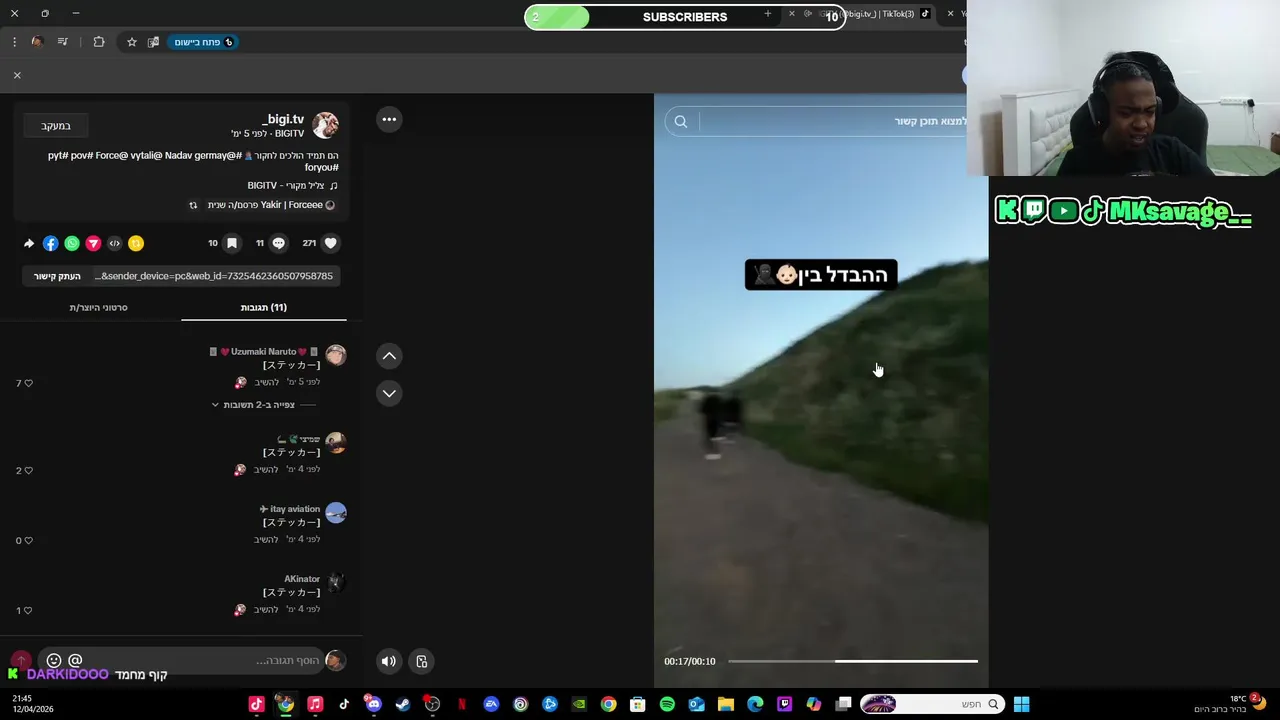Viewport: 1280px width, 720px height.
Task: Open the browser media control icon
Action: [x=62, y=42]
